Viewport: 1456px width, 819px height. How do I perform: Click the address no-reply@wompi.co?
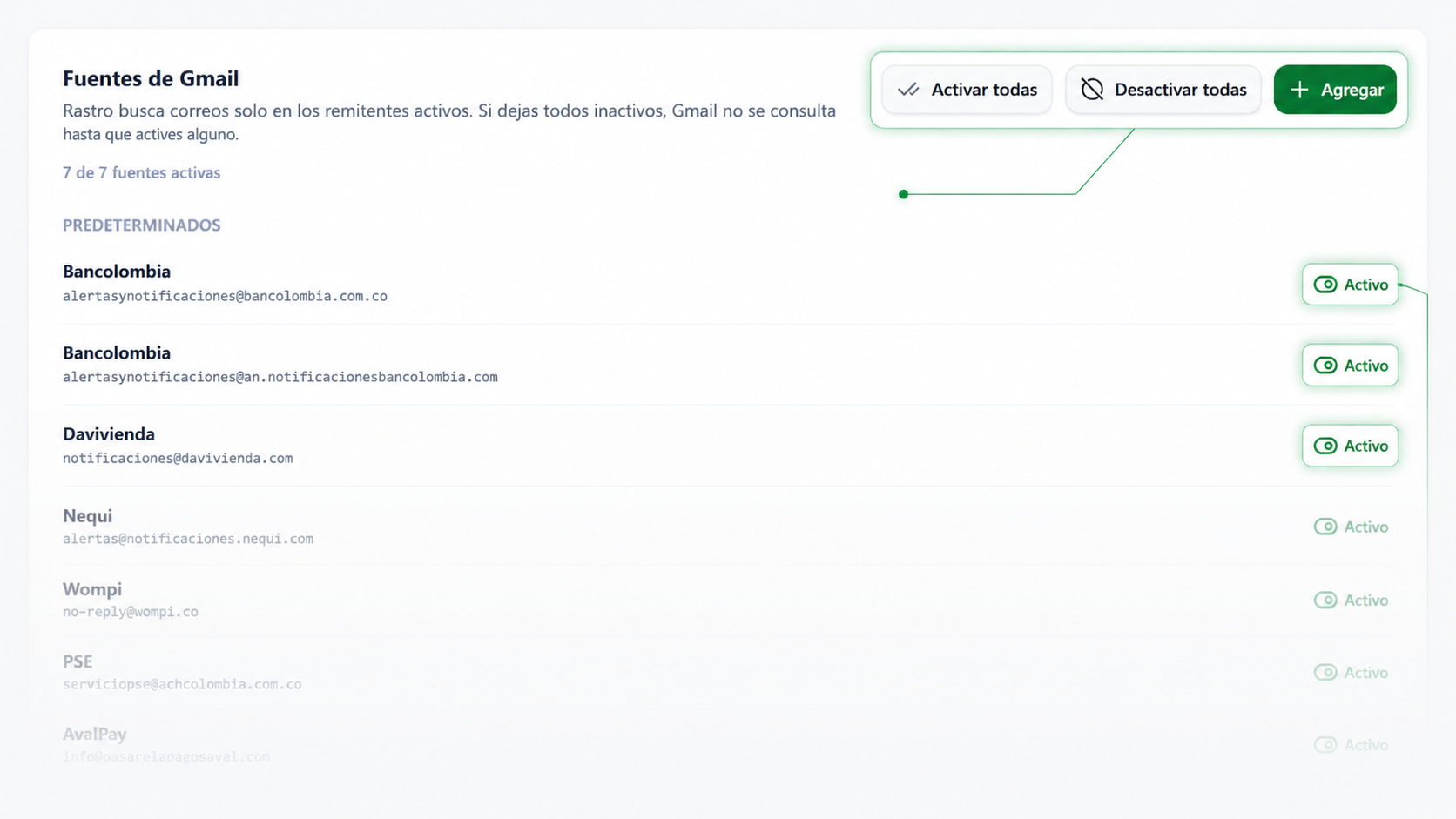131,612
